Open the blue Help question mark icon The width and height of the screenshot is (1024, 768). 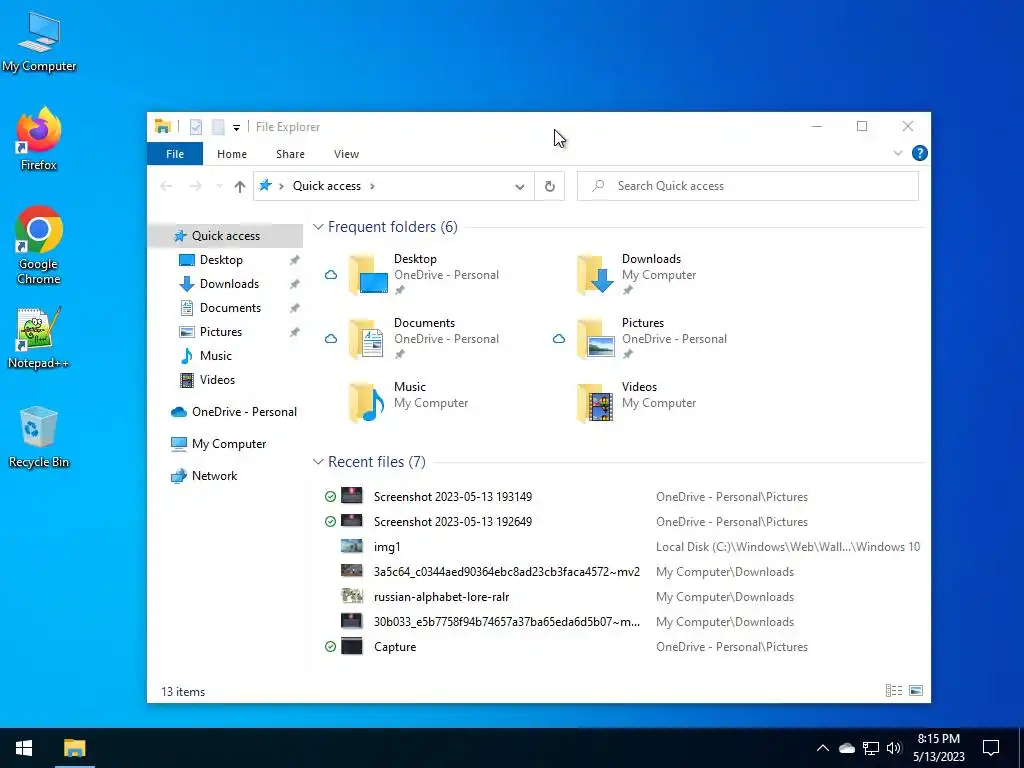920,153
